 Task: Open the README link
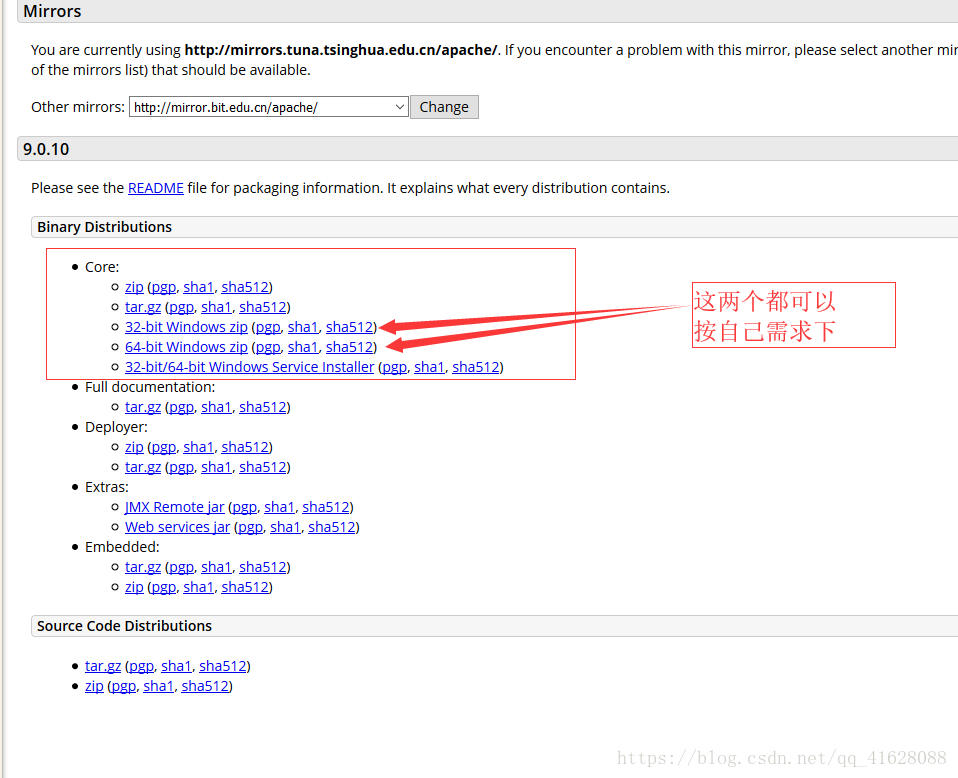coord(156,188)
